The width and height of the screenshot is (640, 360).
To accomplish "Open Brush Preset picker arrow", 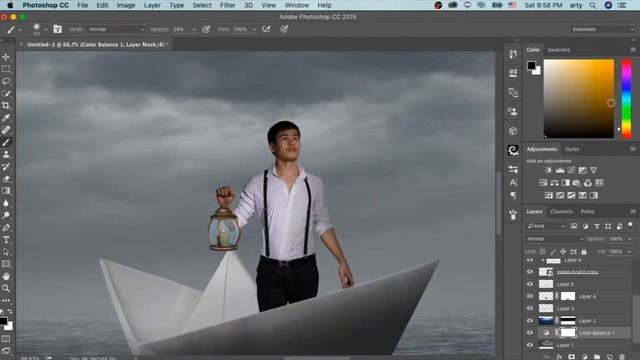I will [45, 29].
